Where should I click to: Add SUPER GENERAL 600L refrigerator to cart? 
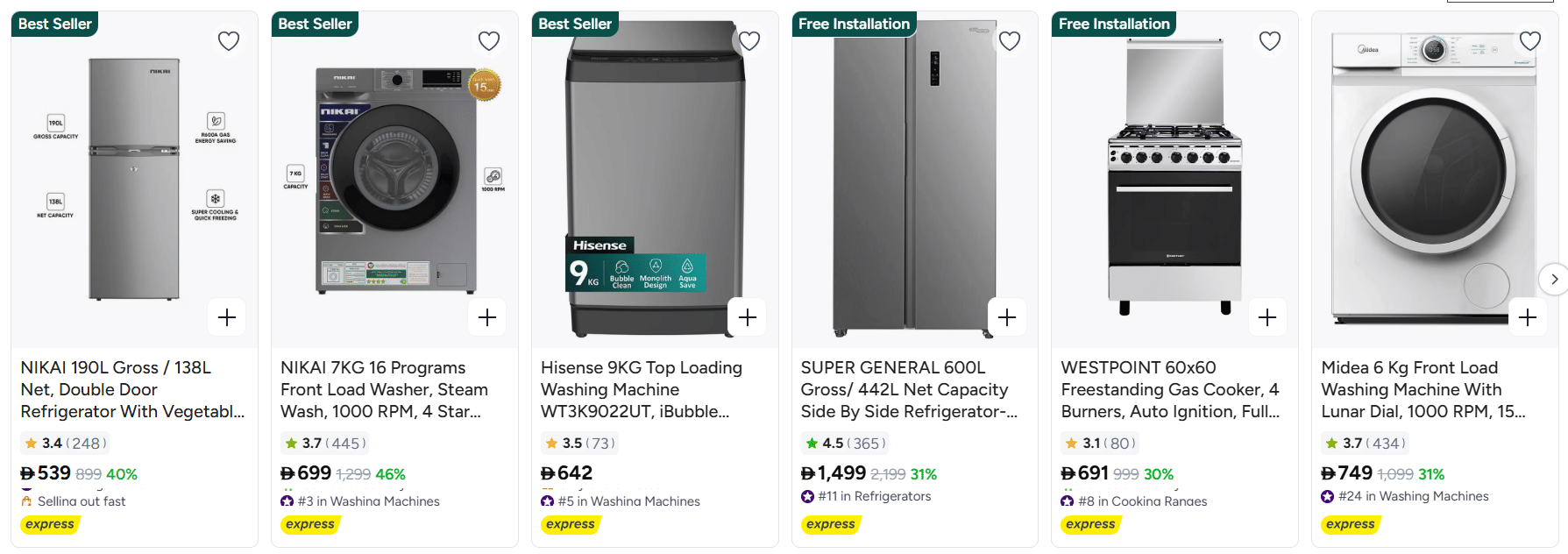click(x=1007, y=317)
